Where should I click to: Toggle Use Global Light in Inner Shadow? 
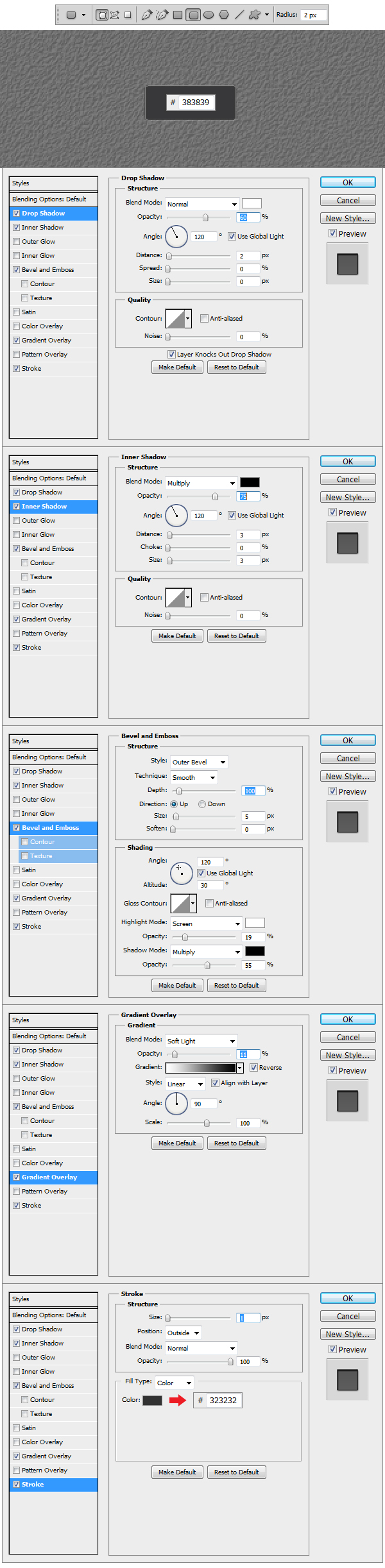coord(232,516)
